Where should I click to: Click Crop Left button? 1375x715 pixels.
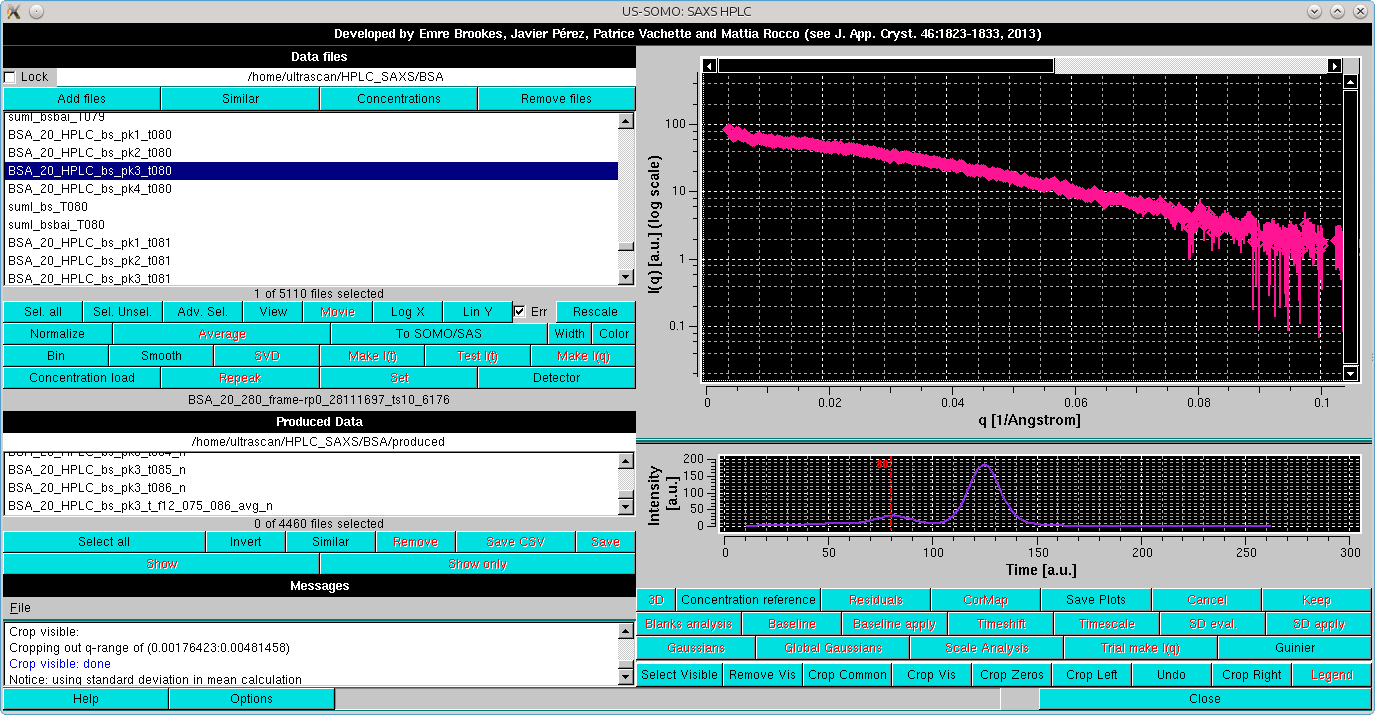1092,675
